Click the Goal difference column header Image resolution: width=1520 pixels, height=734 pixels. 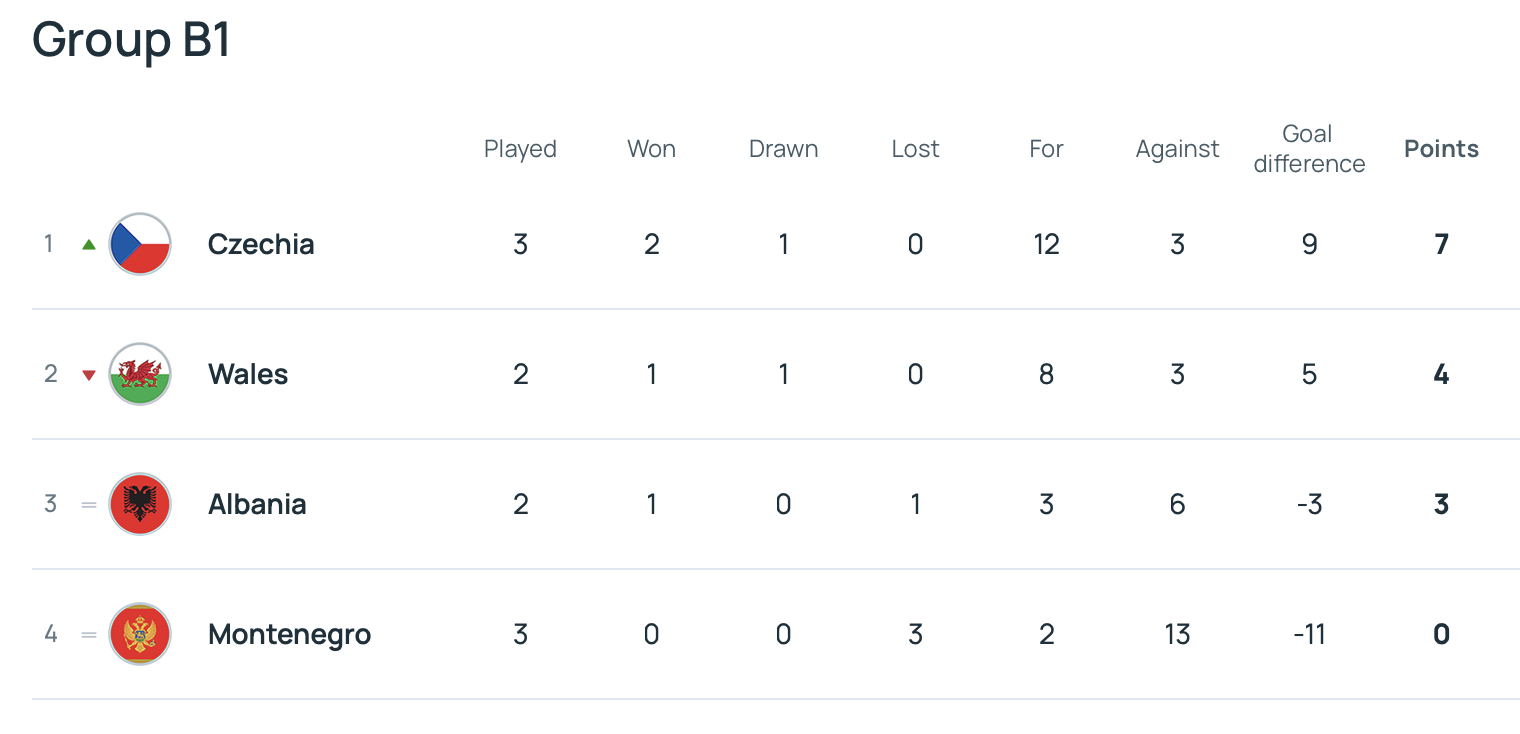click(1309, 149)
